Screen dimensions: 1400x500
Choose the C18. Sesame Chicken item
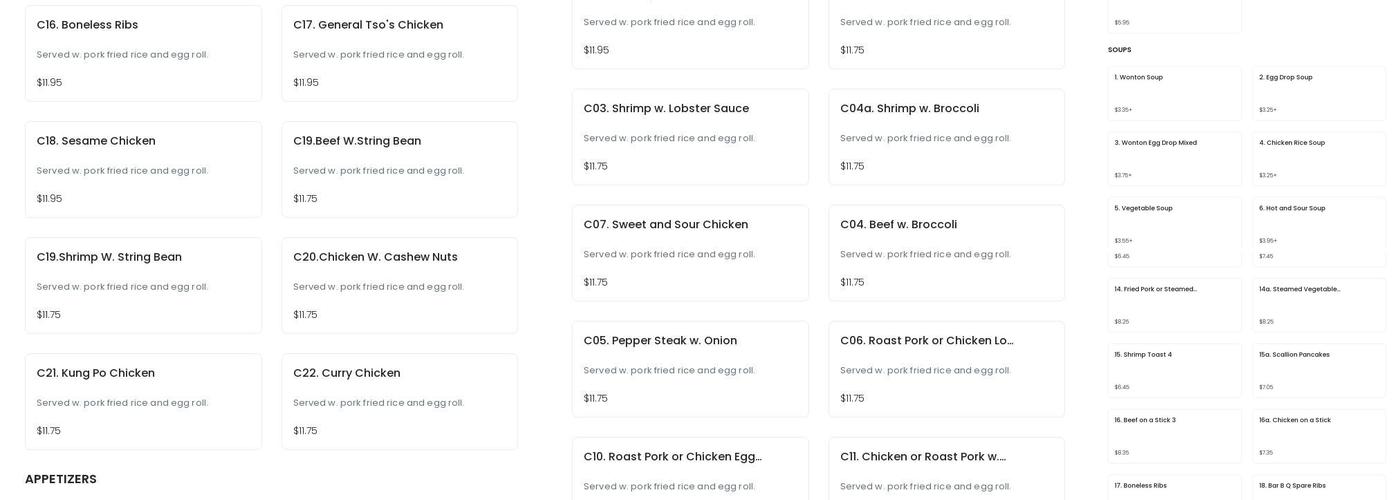tap(143, 169)
